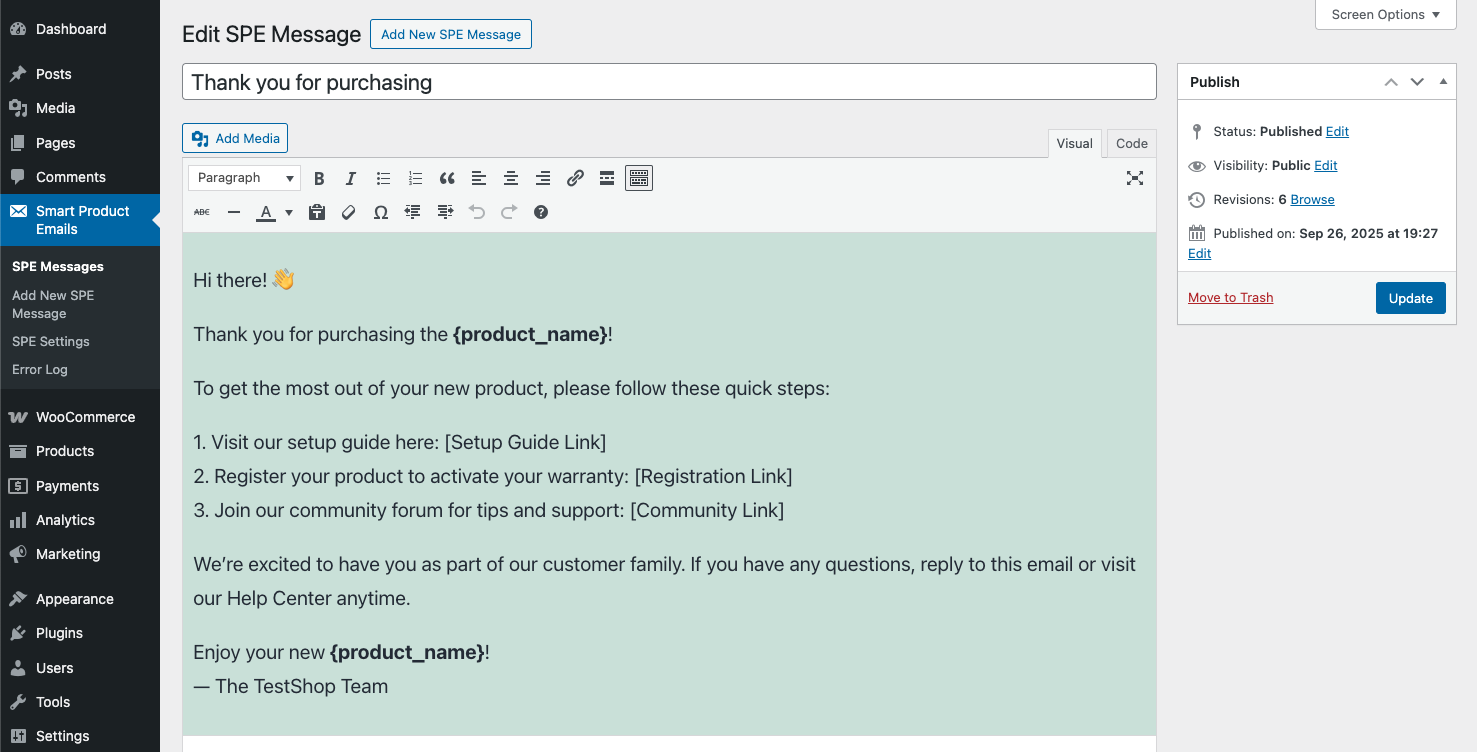Toggle the toolbar kitchen sink button
Screen dimensions: 1477x752
pyautogui.click(x=639, y=178)
